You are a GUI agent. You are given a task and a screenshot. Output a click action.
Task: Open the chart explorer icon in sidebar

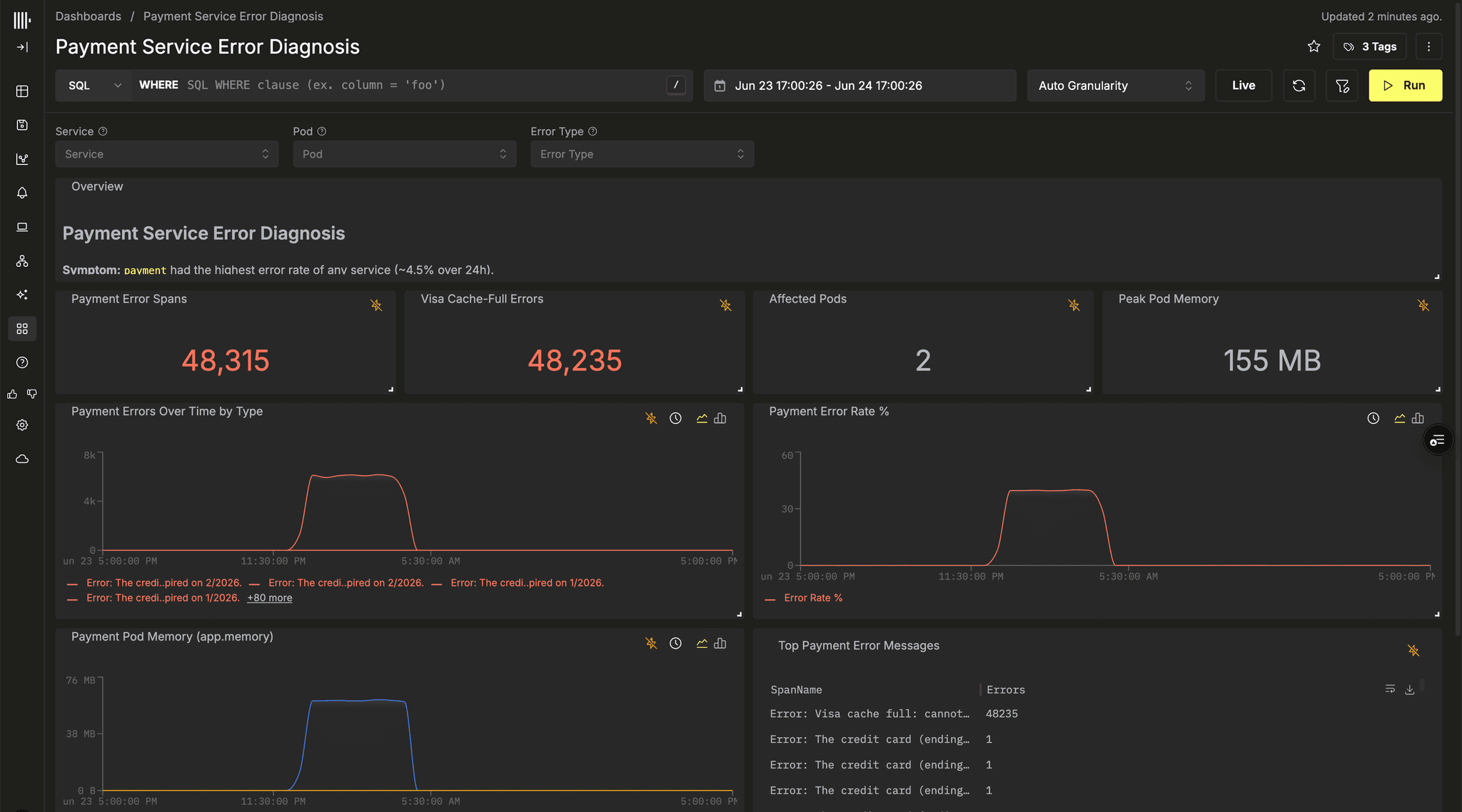point(22,159)
